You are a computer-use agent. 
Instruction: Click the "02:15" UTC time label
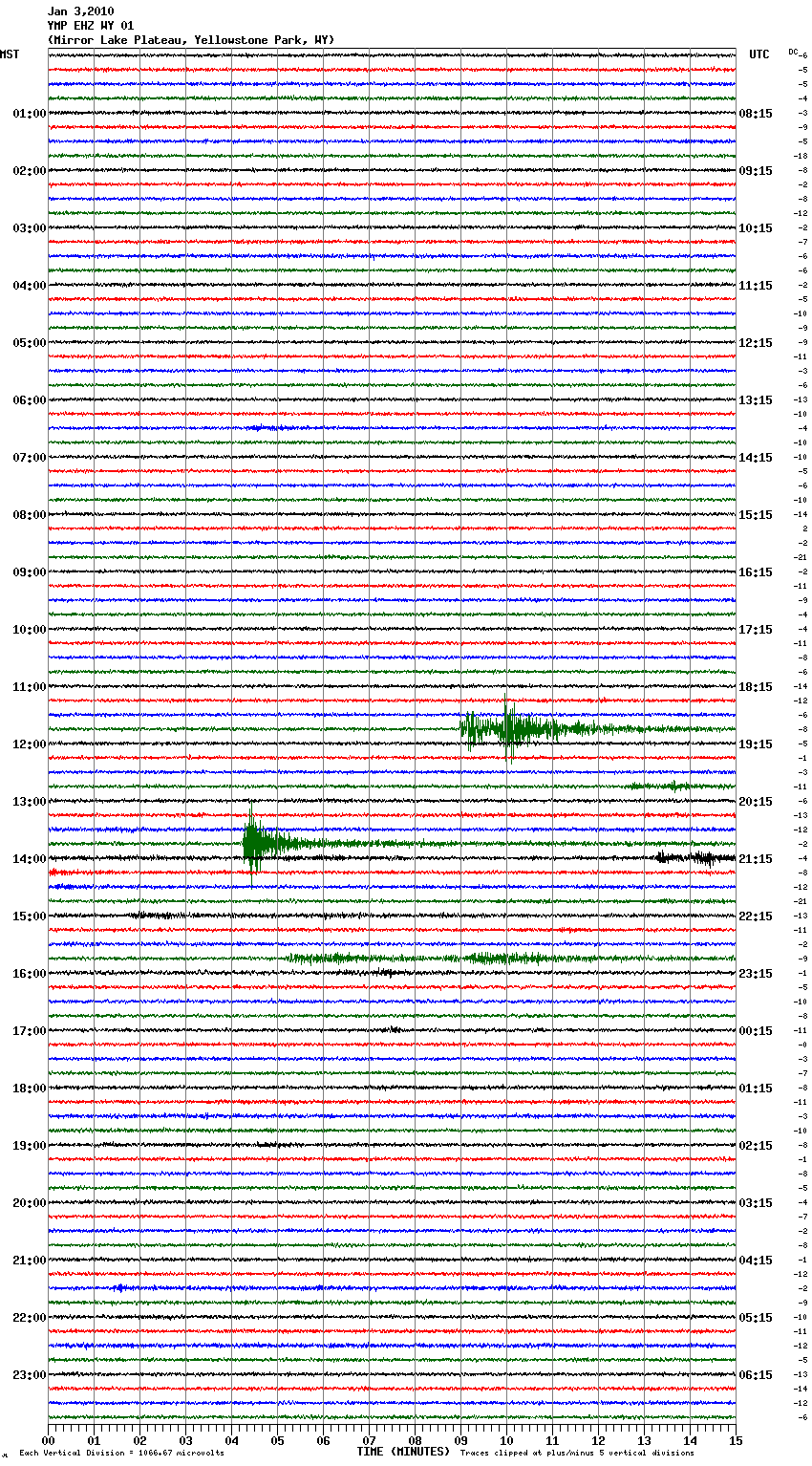(756, 1146)
